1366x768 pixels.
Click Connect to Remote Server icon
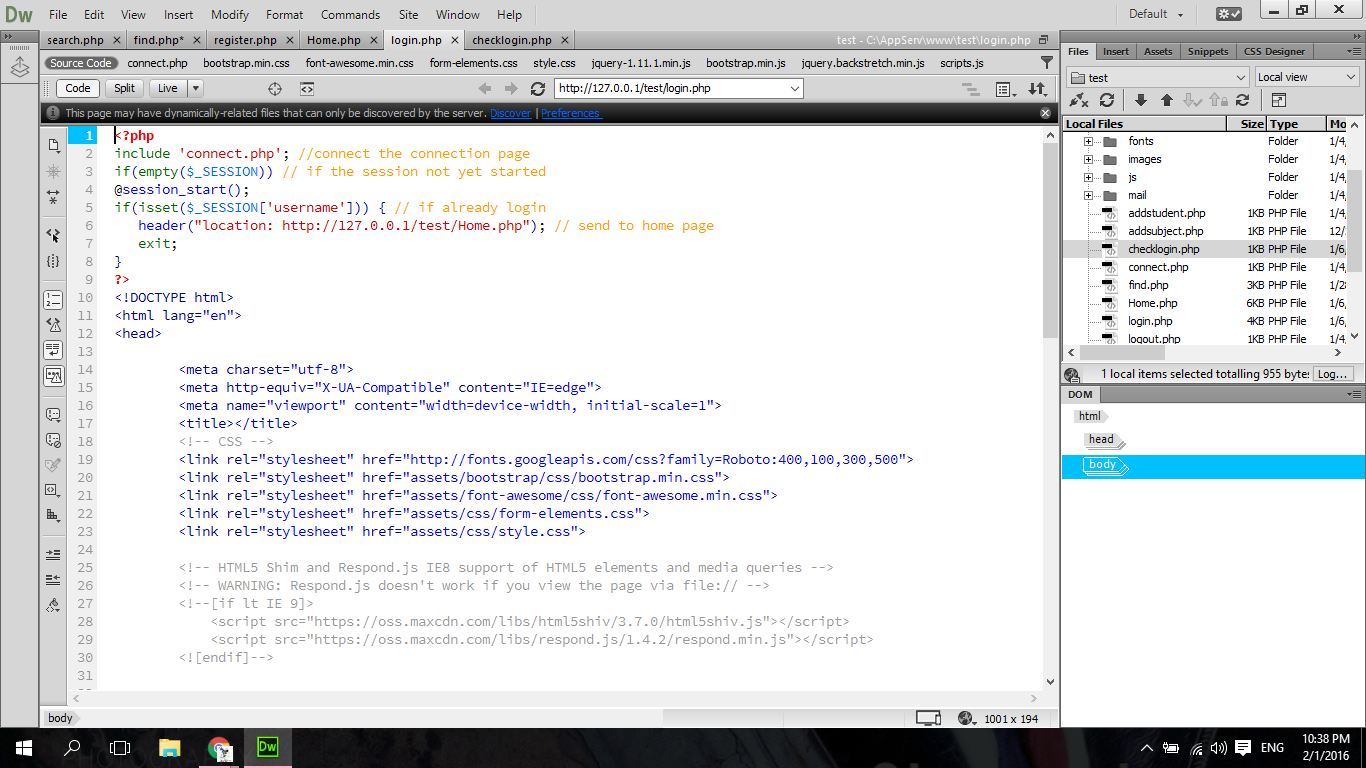1078,100
